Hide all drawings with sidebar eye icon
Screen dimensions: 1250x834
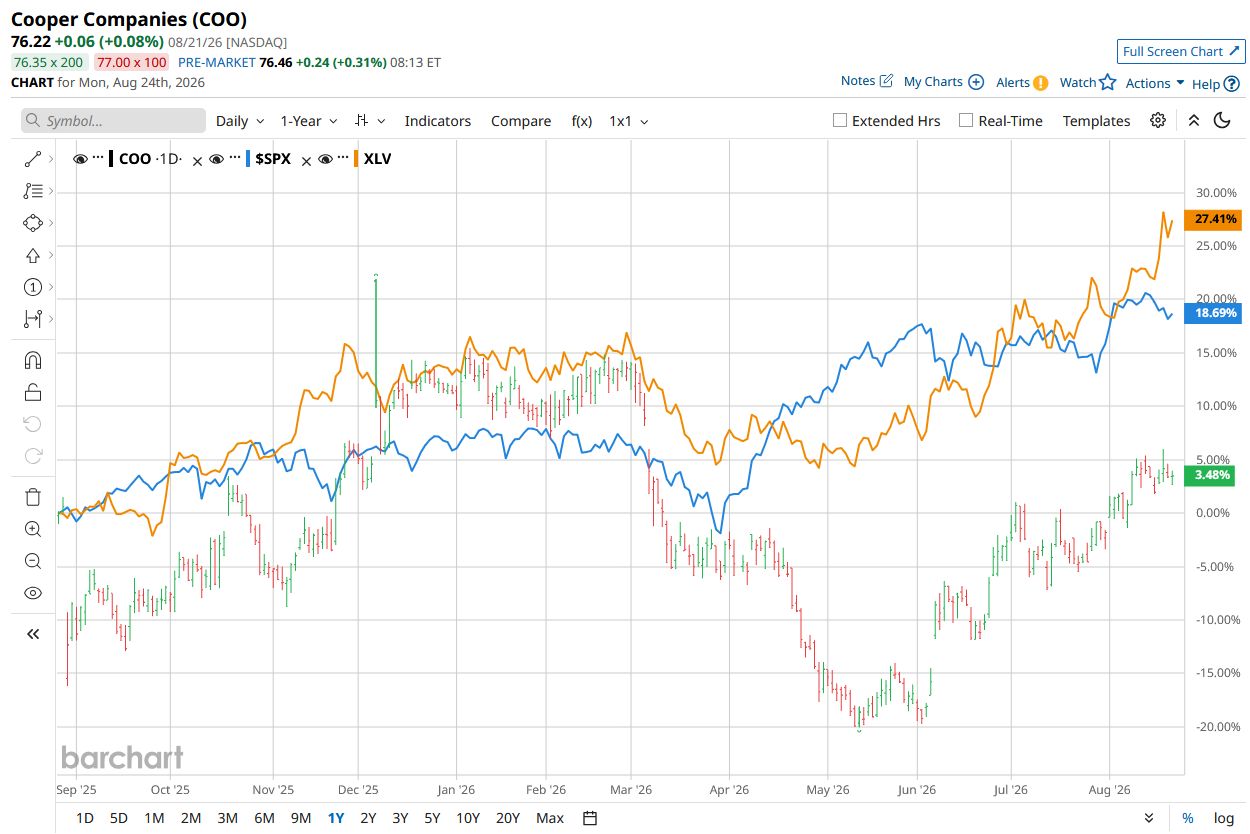click(32, 593)
